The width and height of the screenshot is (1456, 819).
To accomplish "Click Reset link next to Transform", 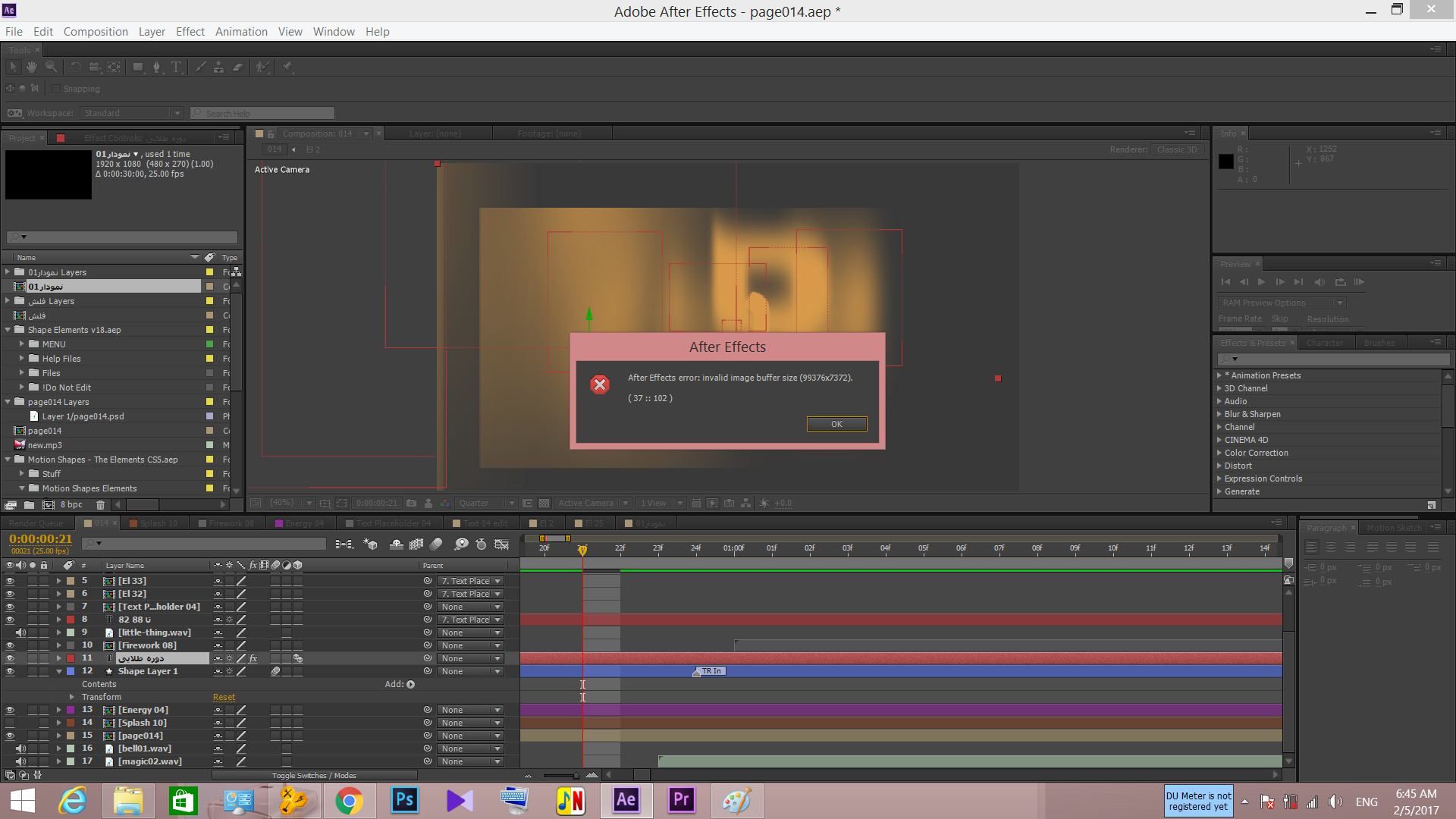I will point(224,697).
